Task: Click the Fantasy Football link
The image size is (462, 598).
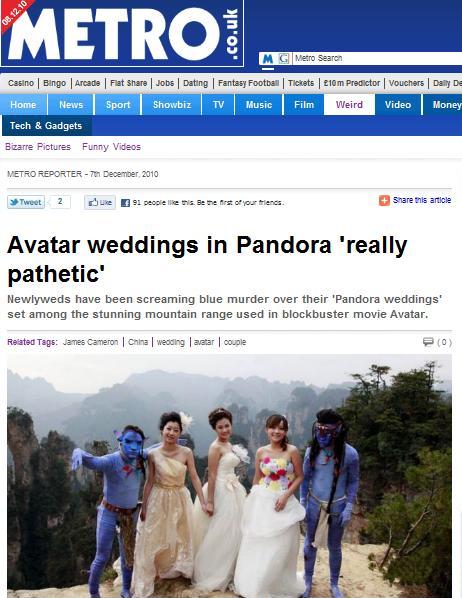Action: coord(248,83)
